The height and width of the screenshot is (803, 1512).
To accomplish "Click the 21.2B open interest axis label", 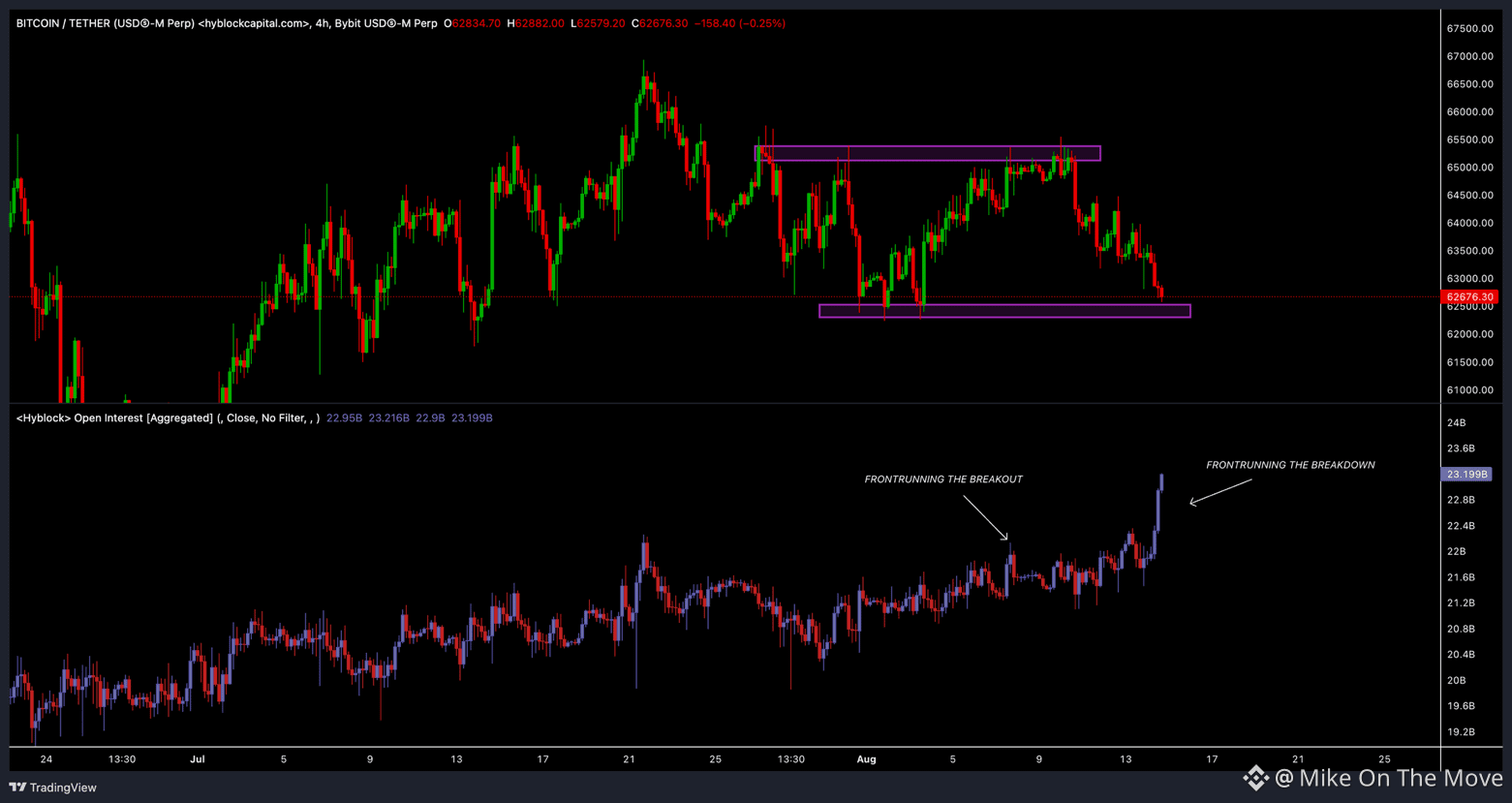I will (x=1461, y=603).
